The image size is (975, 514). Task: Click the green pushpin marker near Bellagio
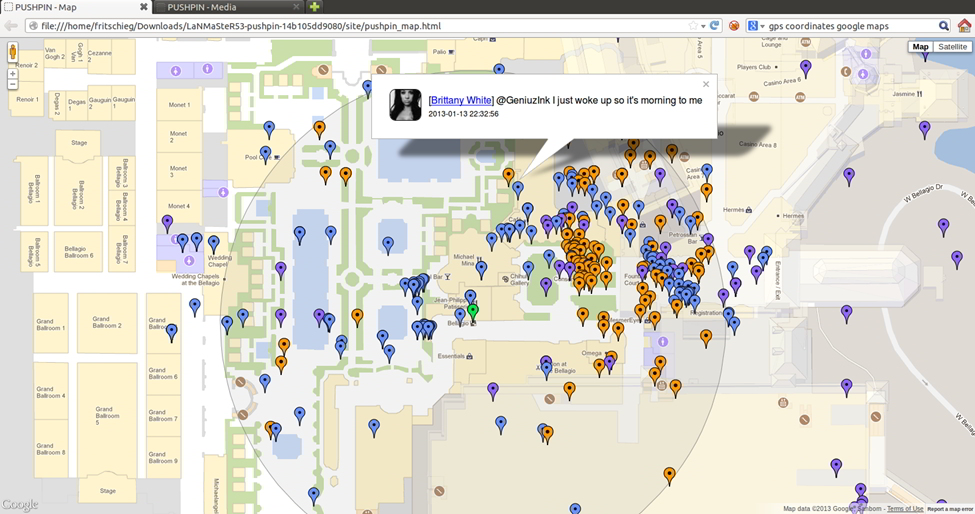point(473,312)
